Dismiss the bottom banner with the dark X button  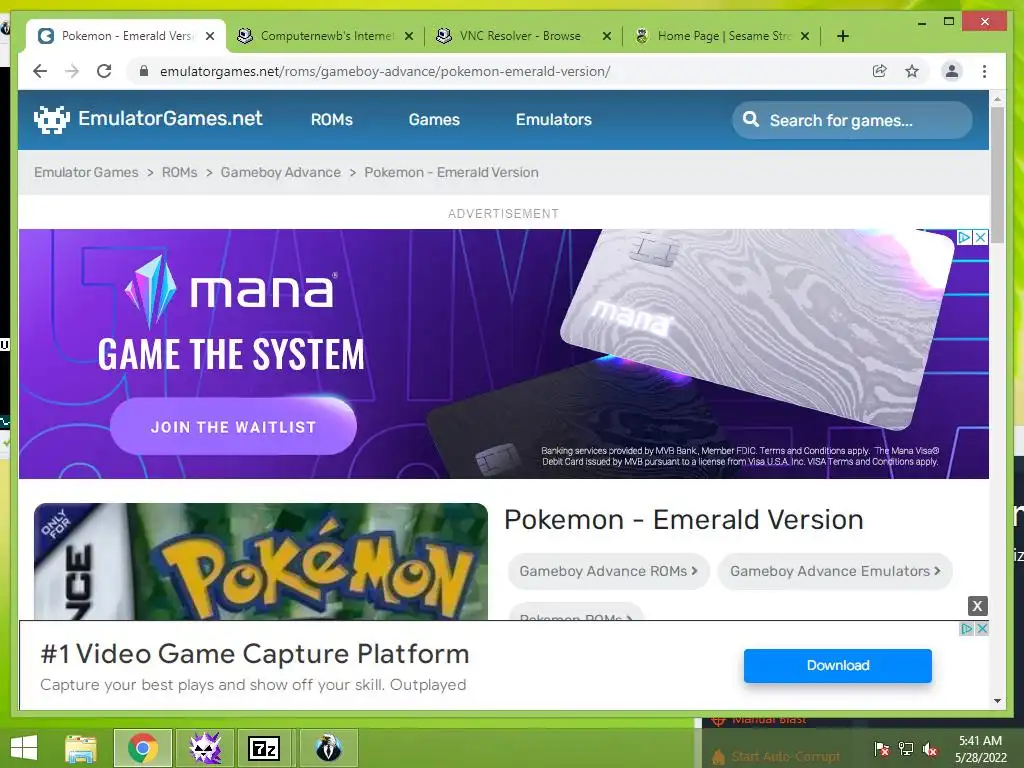coord(977,606)
